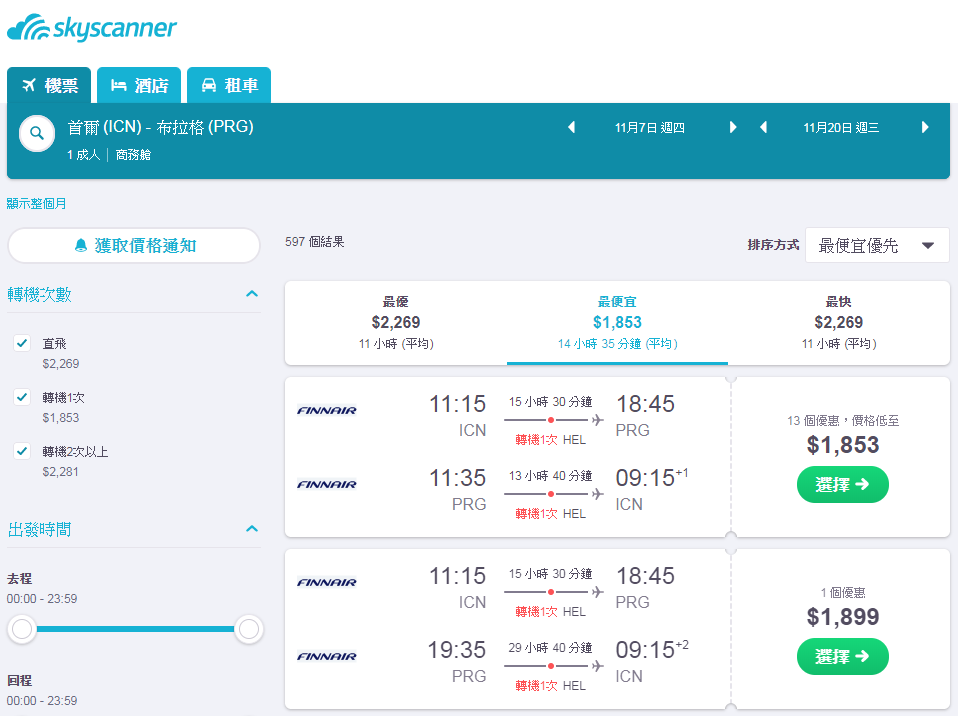The height and width of the screenshot is (716, 958).
Task: Open the 排序方式 sort dropdown
Action: (877, 246)
